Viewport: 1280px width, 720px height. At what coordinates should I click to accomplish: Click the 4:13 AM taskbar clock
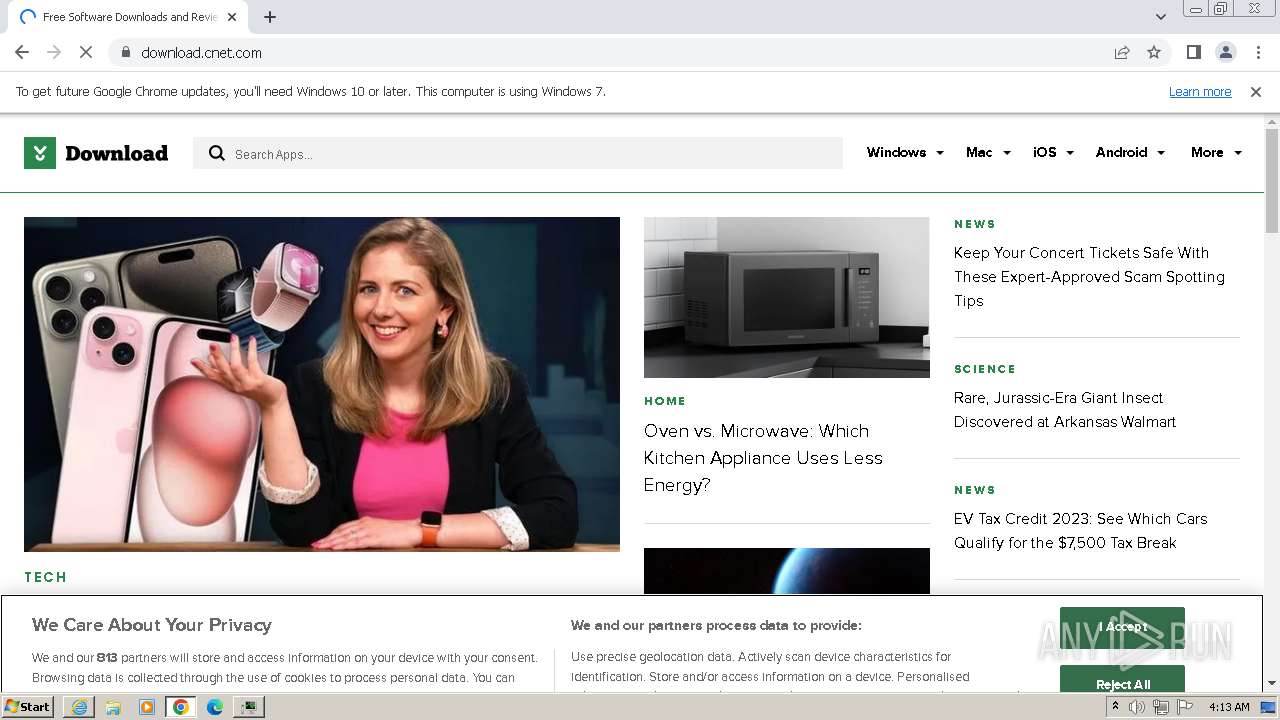coord(1229,707)
